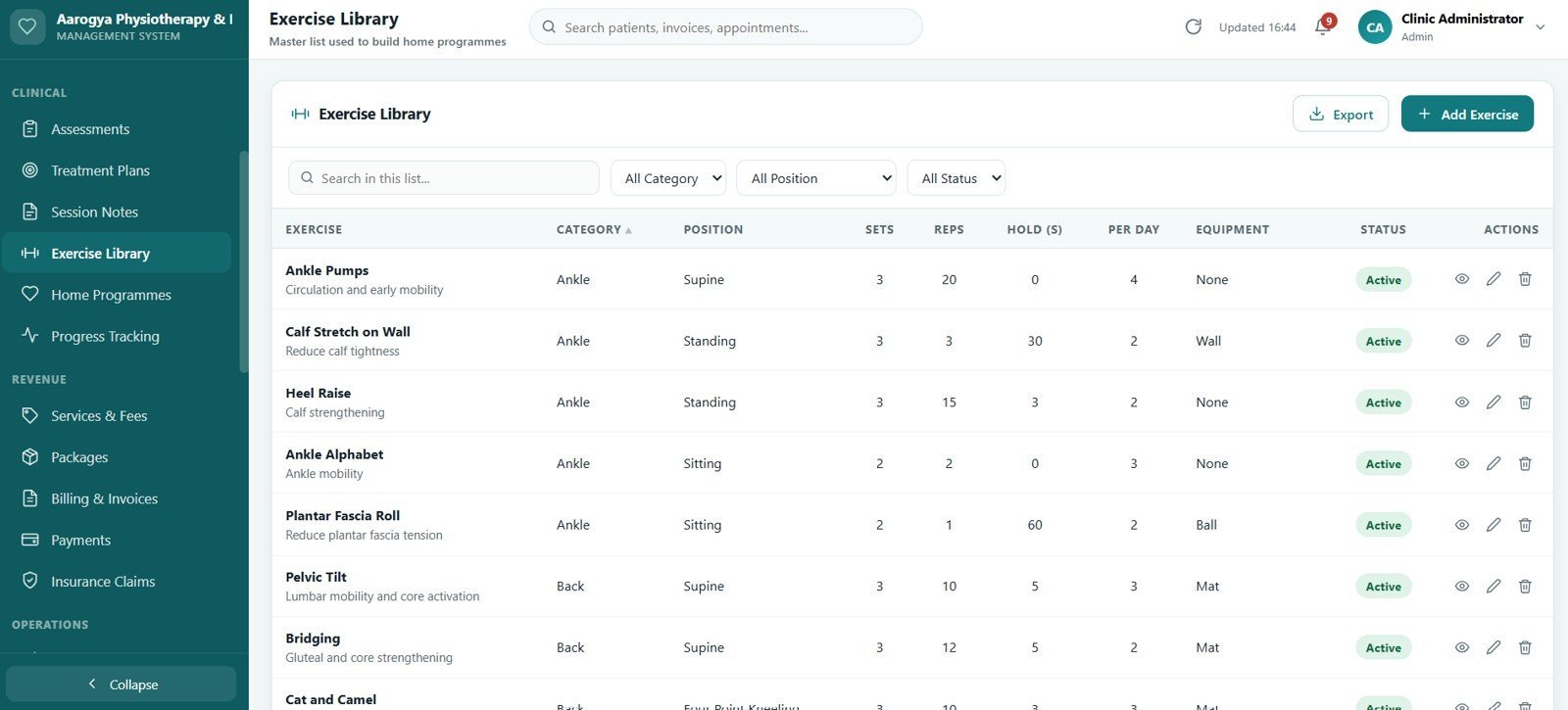The height and width of the screenshot is (710, 1568).
Task: Collapse the sidebar
Action: click(x=122, y=685)
